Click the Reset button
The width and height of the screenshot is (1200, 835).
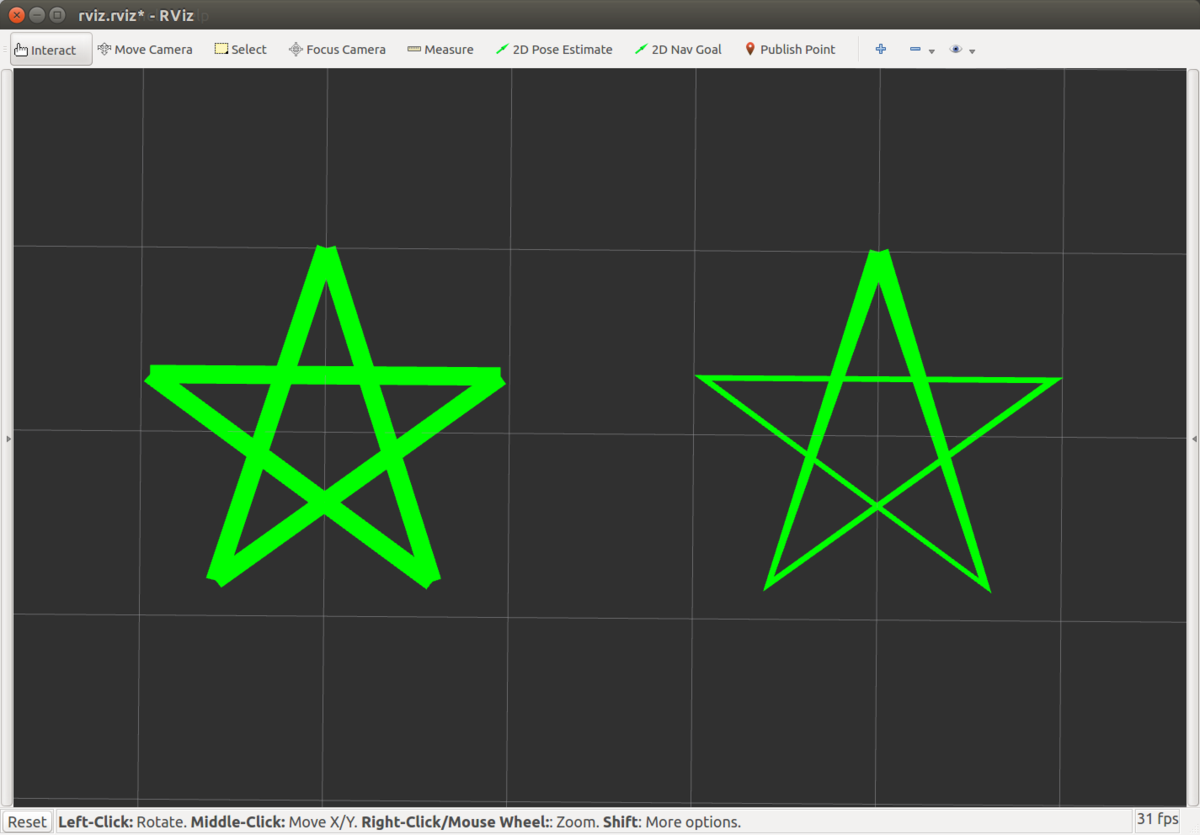[27, 821]
